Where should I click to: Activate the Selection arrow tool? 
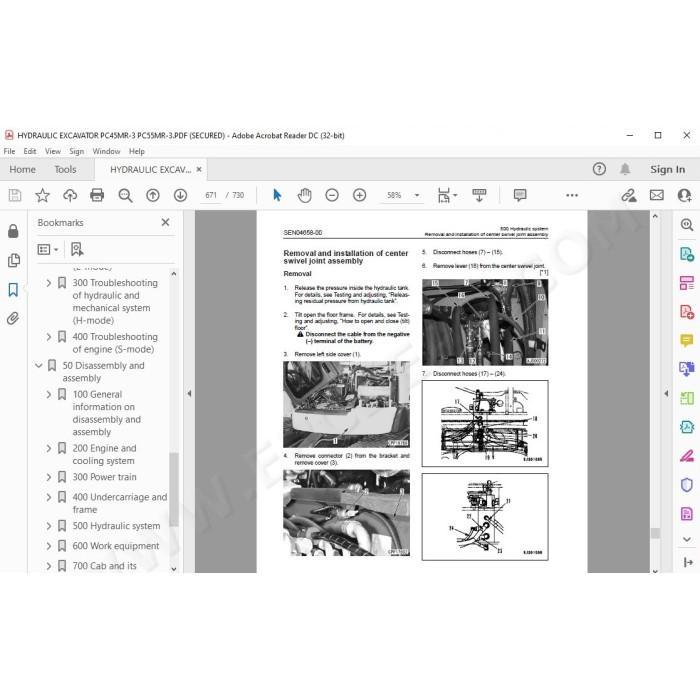click(277, 195)
